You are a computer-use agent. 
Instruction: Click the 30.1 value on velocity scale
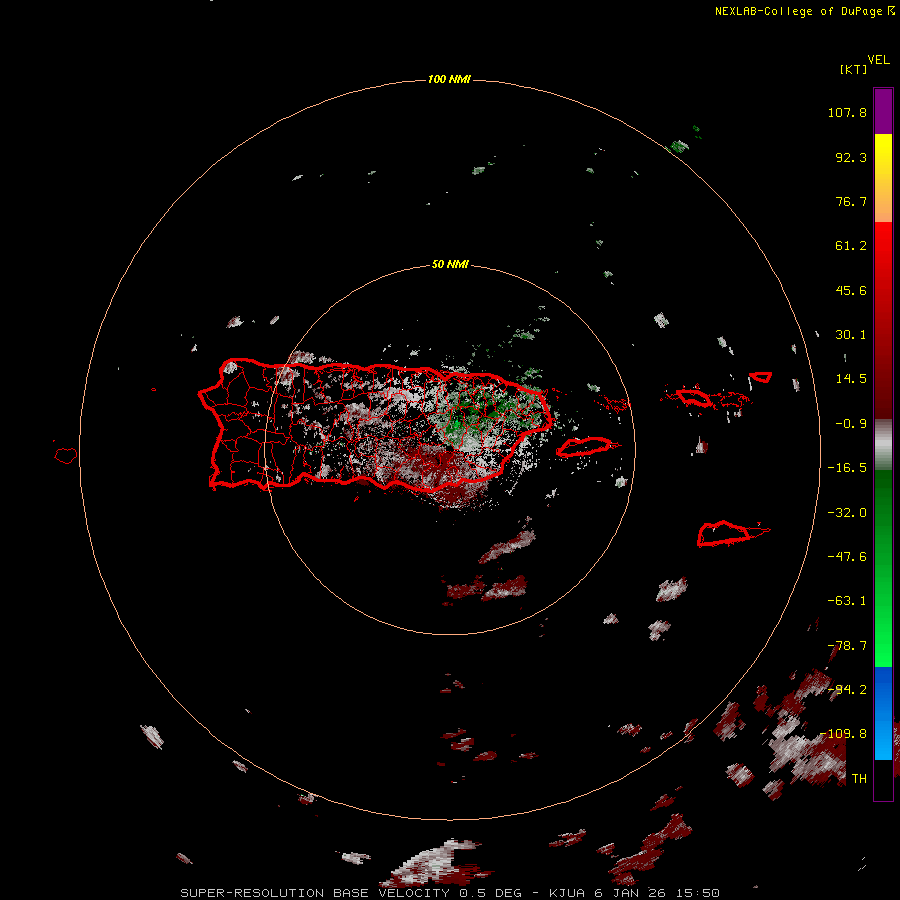(x=851, y=335)
